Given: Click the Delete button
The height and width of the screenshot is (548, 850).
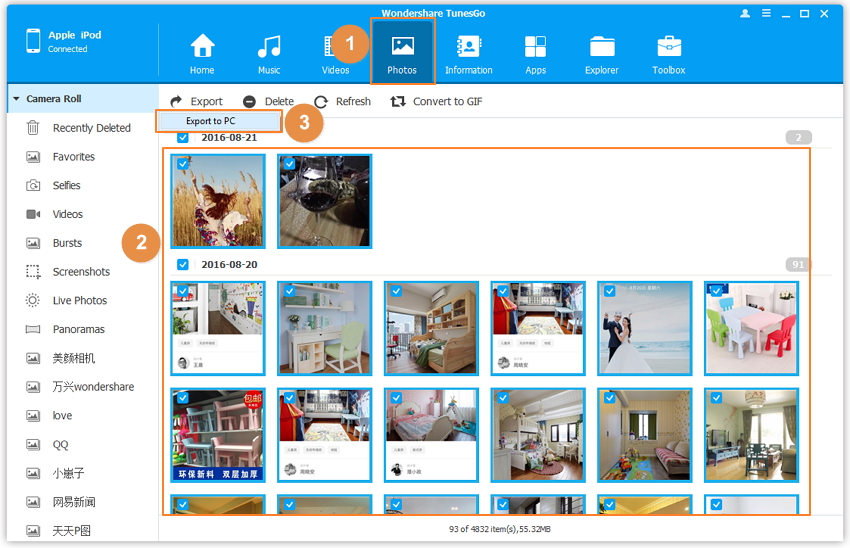Looking at the screenshot, I should coord(268,102).
